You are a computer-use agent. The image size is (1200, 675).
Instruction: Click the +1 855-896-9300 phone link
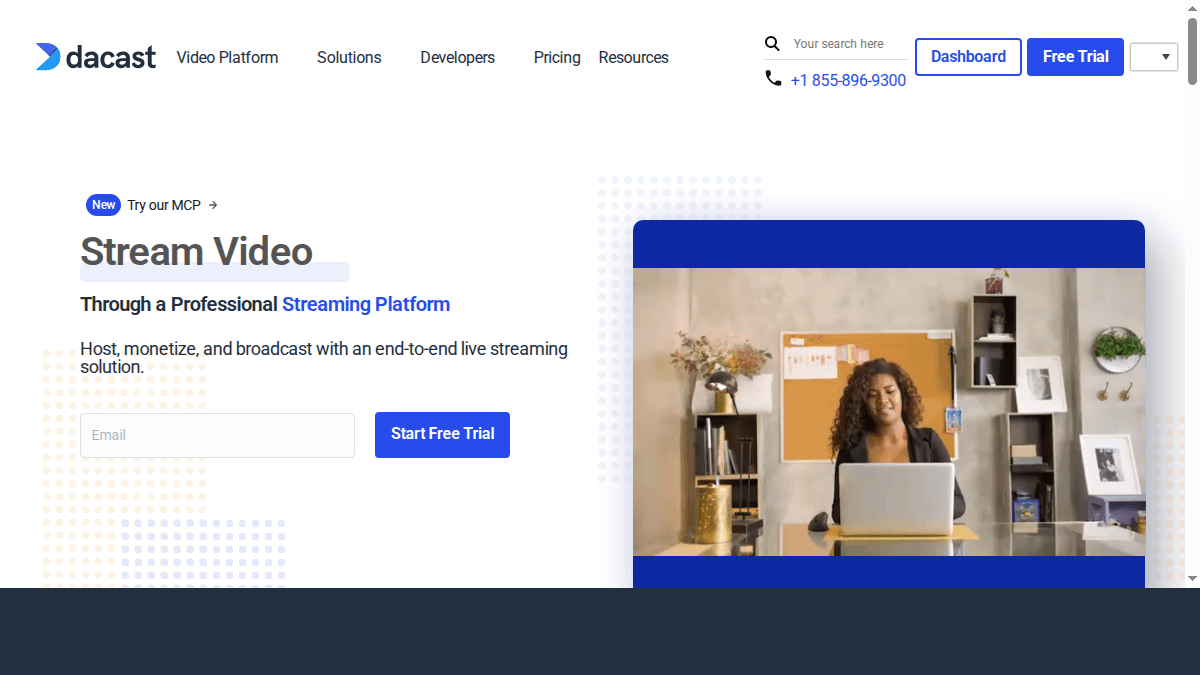click(x=848, y=80)
